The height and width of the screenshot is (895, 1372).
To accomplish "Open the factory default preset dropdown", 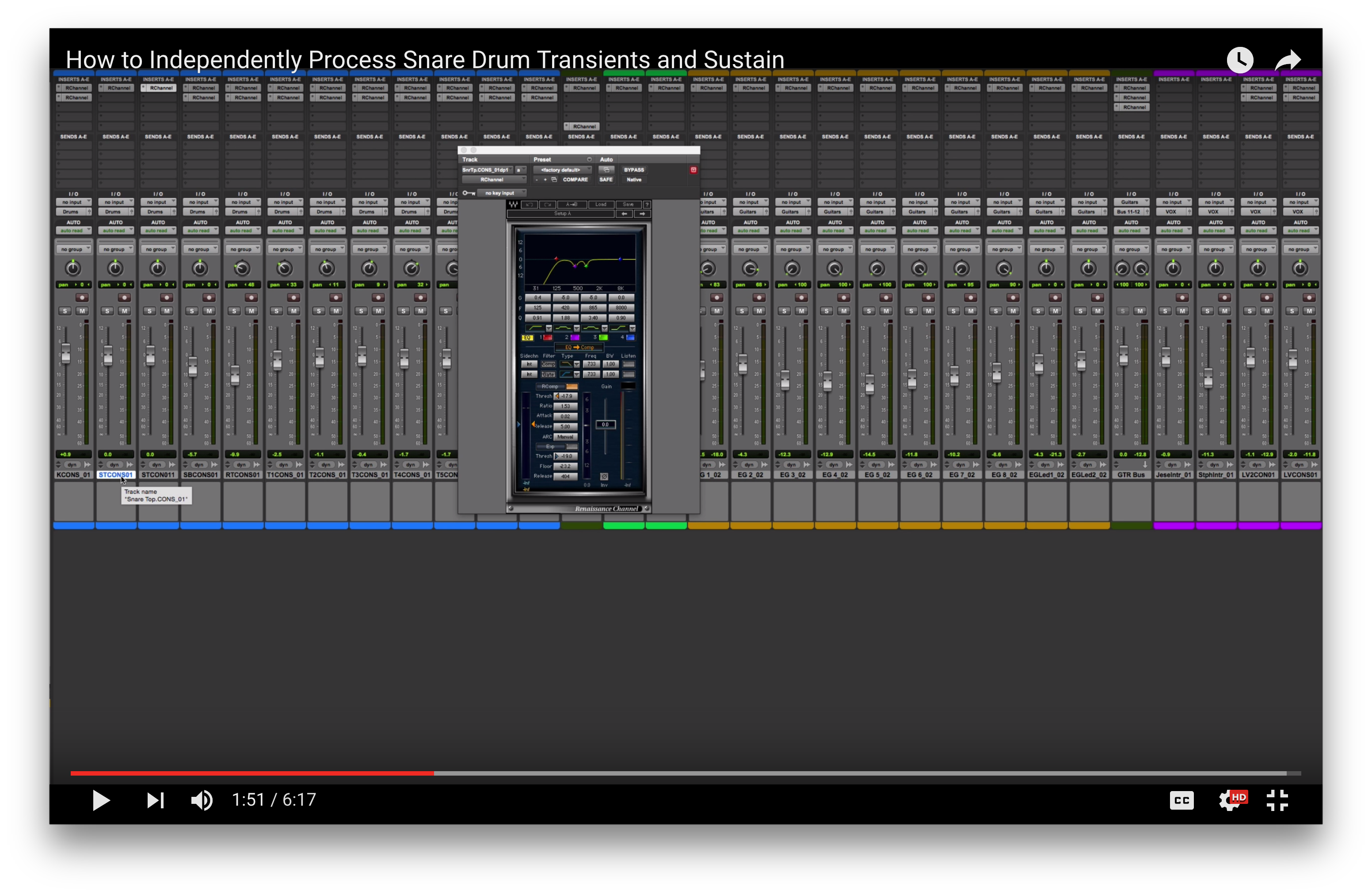I will click(562, 170).
